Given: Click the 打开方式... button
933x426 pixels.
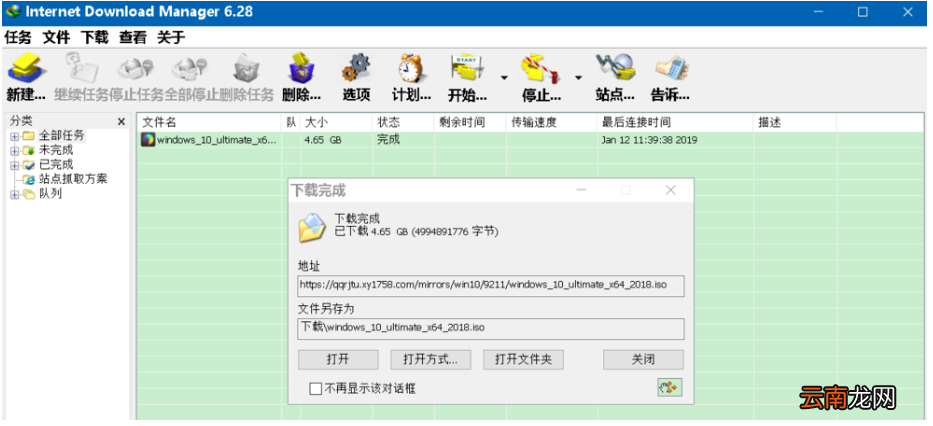Looking at the screenshot, I should tap(431, 359).
